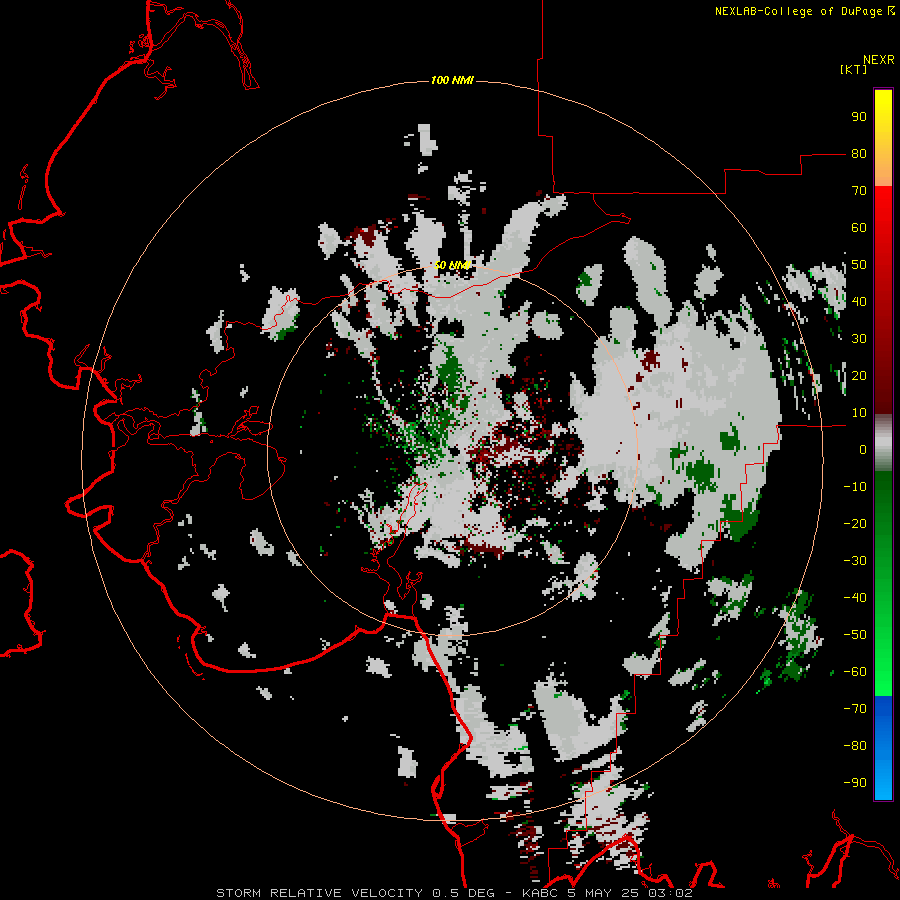
Task: Click the -70 value on velocity scale
Action: coord(855,709)
